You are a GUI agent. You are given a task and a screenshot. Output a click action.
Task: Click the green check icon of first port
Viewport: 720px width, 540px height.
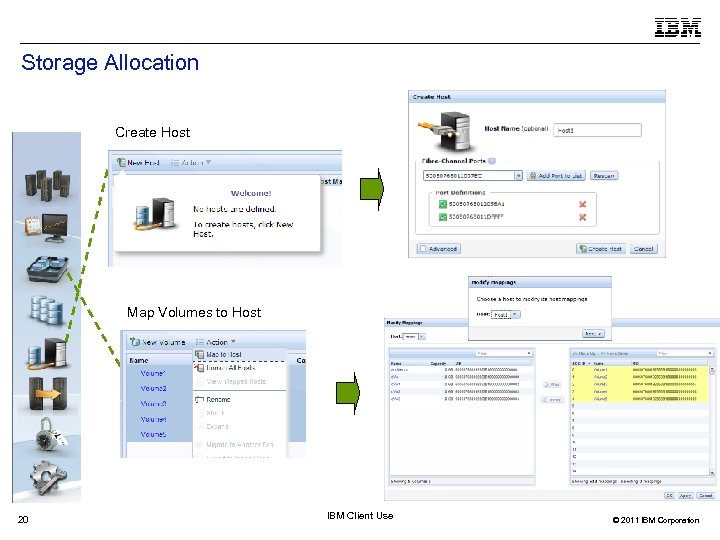coord(443,204)
